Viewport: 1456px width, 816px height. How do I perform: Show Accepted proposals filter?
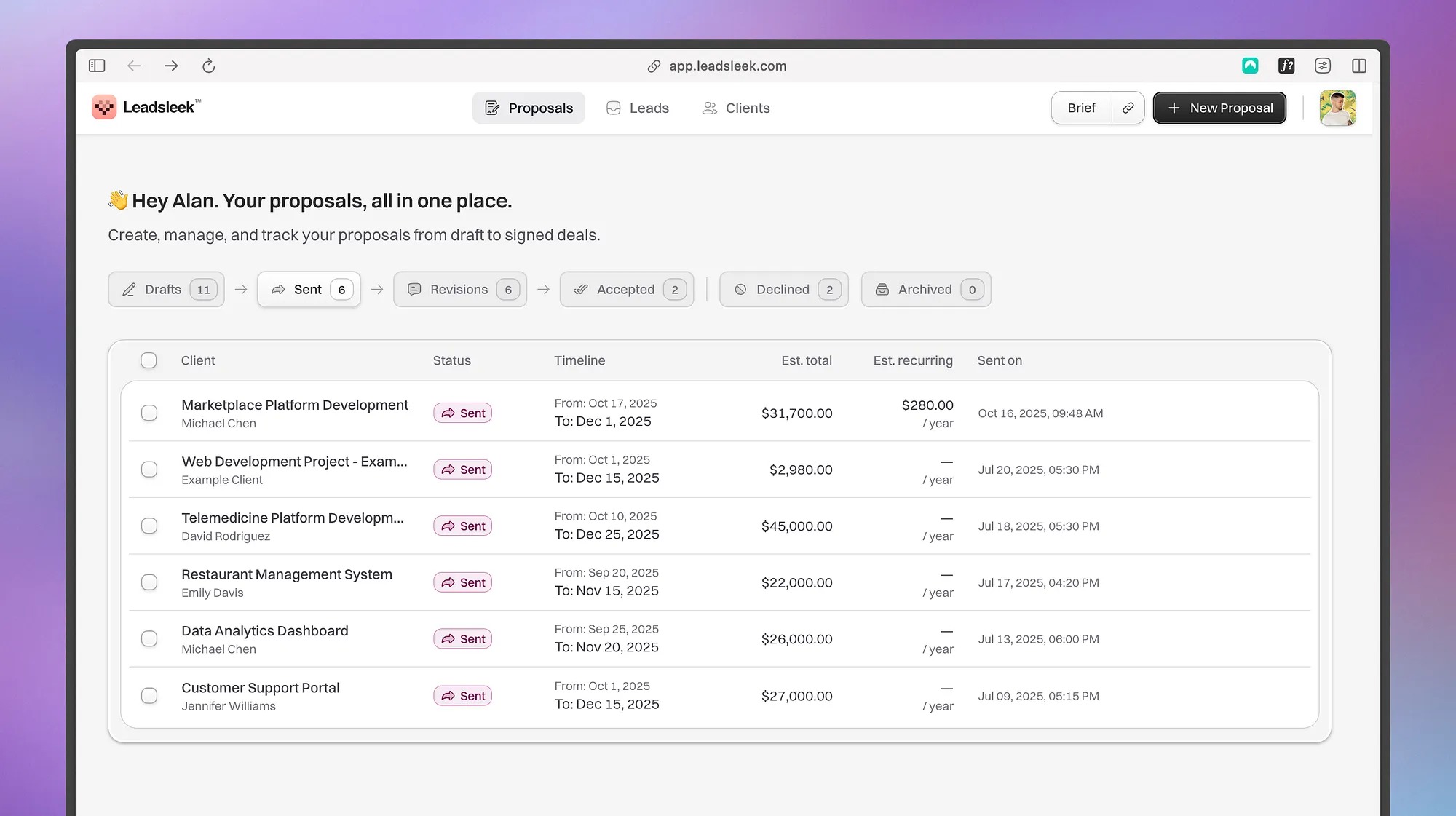tap(626, 289)
